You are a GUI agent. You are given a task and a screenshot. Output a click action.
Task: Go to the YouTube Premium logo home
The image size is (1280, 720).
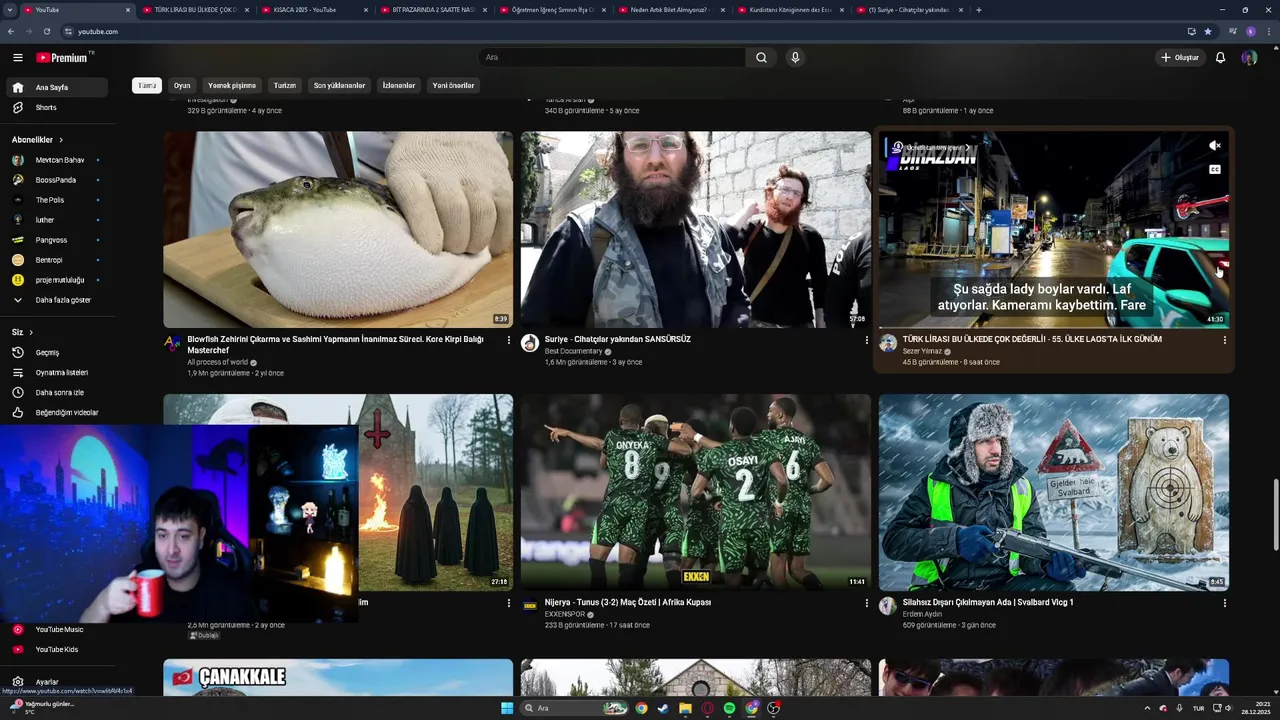coord(63,58)
